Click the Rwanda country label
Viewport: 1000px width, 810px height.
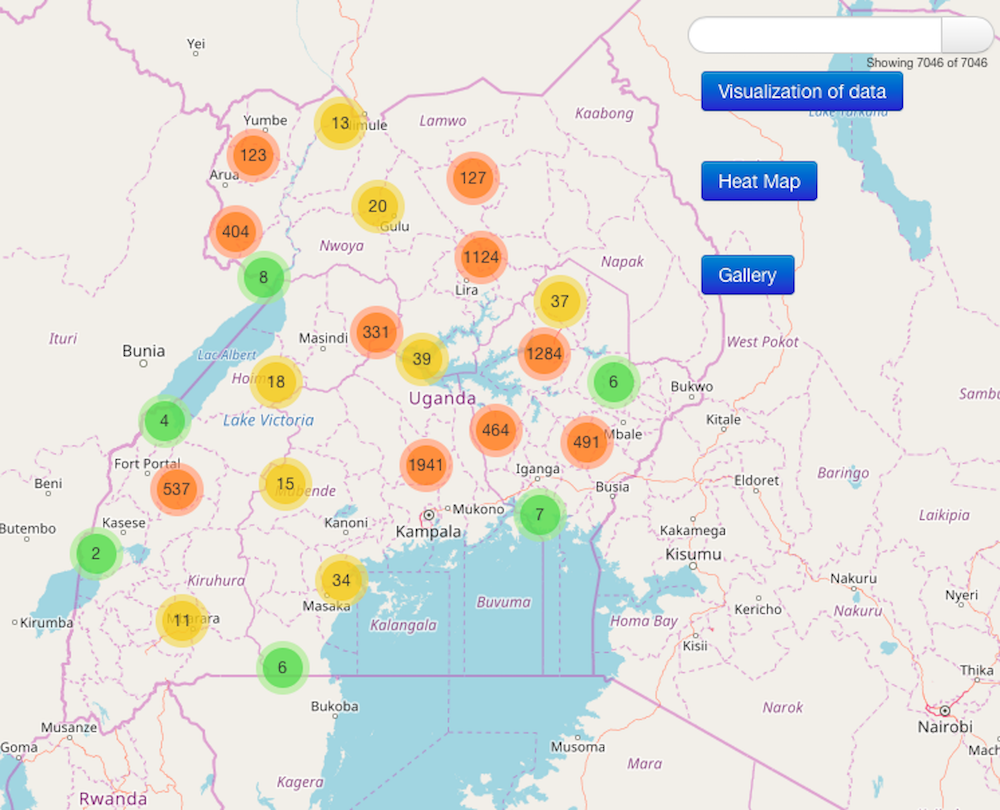click(x=113, y=799)
